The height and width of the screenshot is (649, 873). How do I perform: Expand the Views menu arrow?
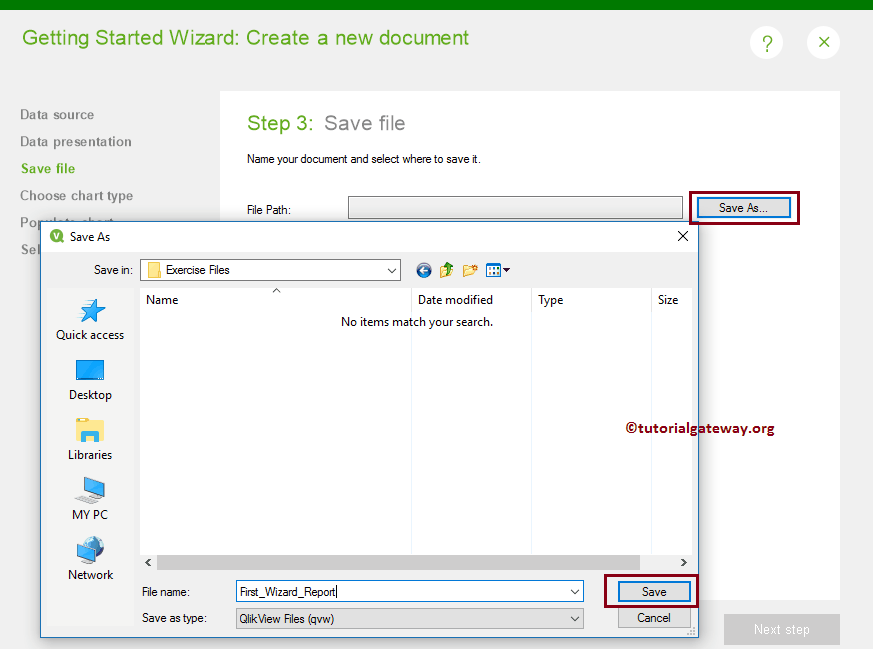tap(506, 270)
